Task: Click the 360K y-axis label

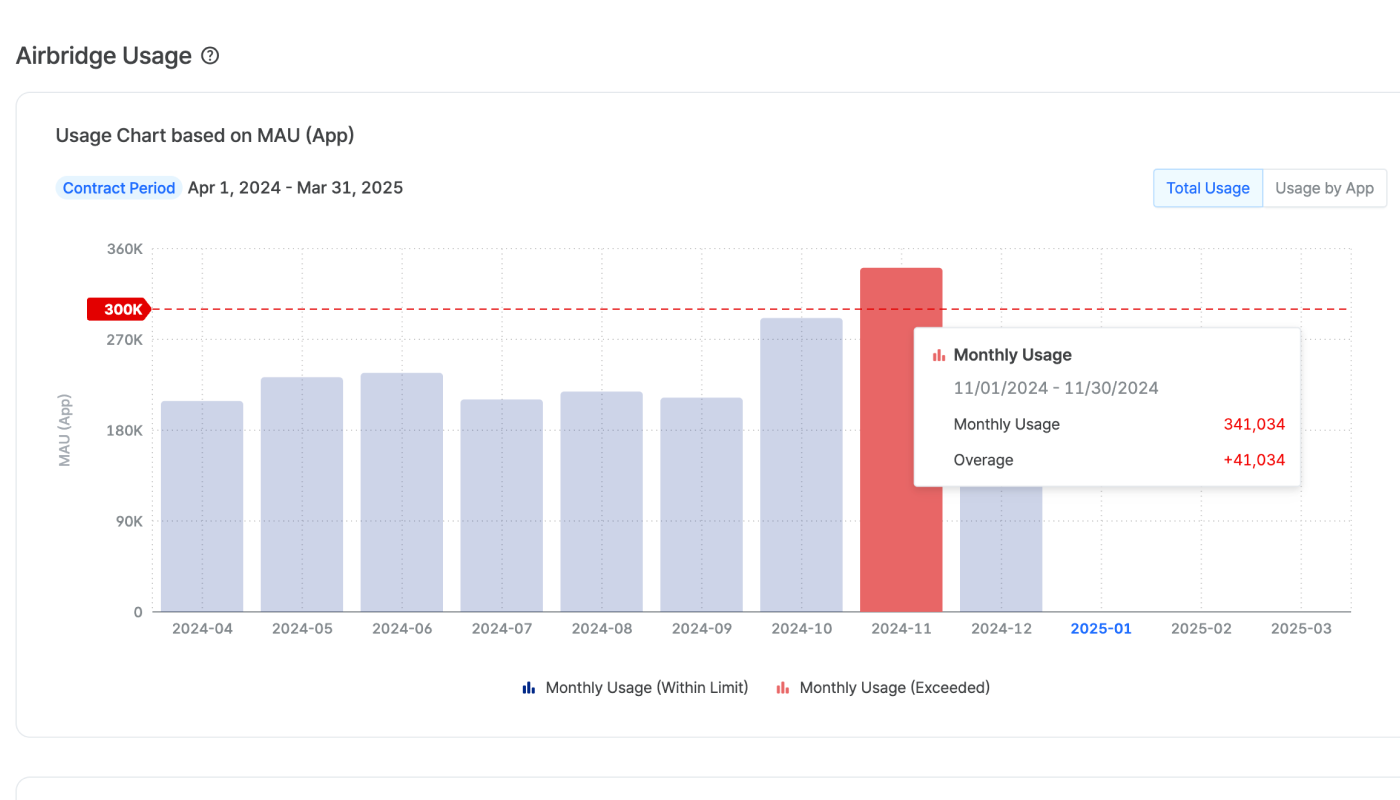Action: point(125,248)
